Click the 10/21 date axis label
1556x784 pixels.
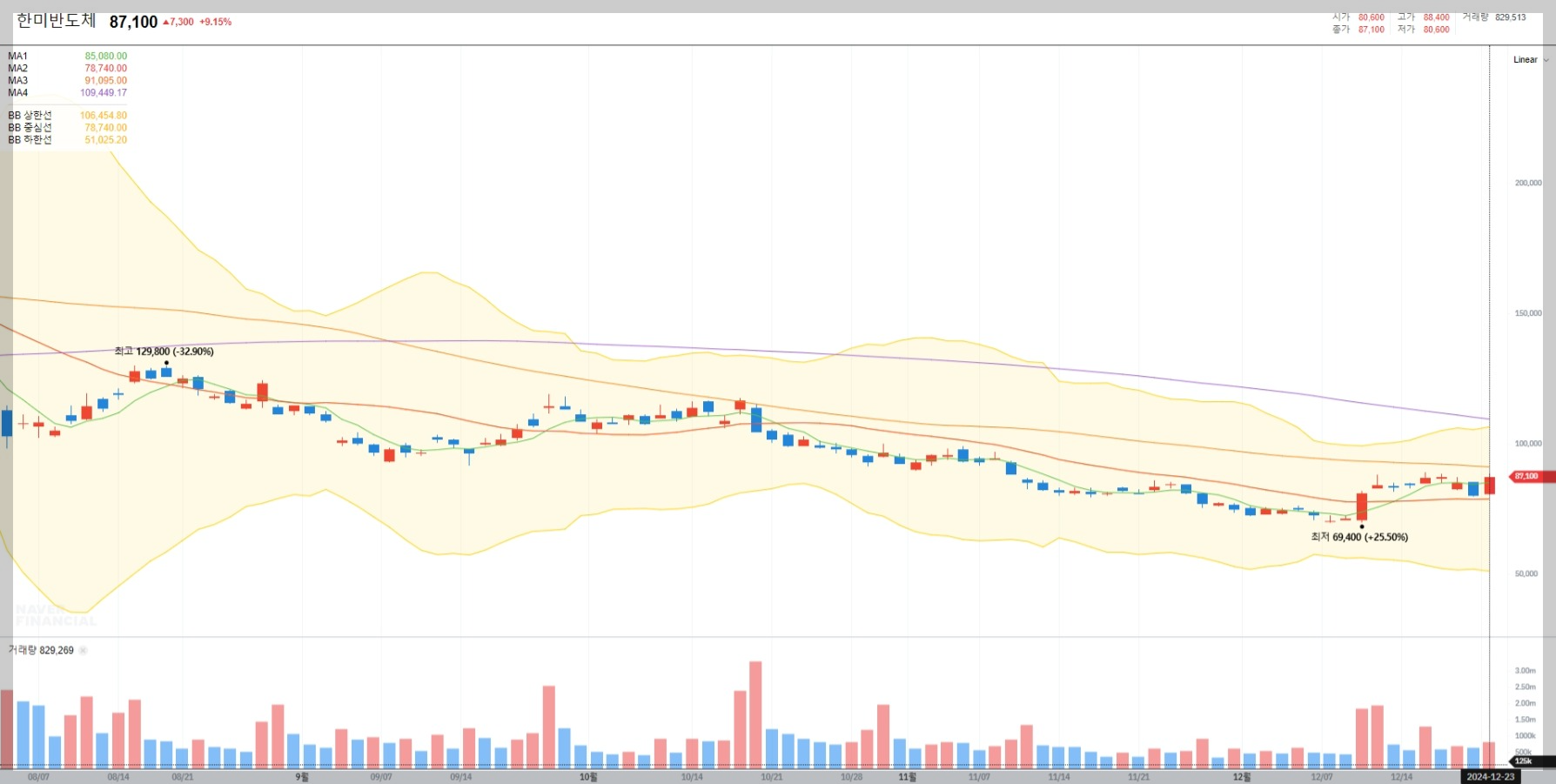772,777
